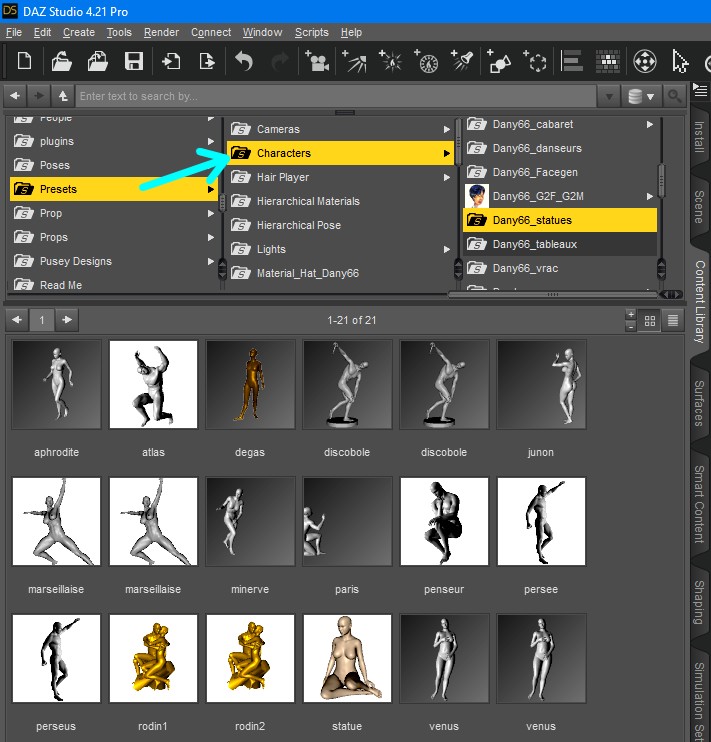Open the pane options menu icon
This screenshot has height=742, width=711.
tap(700, 90)
